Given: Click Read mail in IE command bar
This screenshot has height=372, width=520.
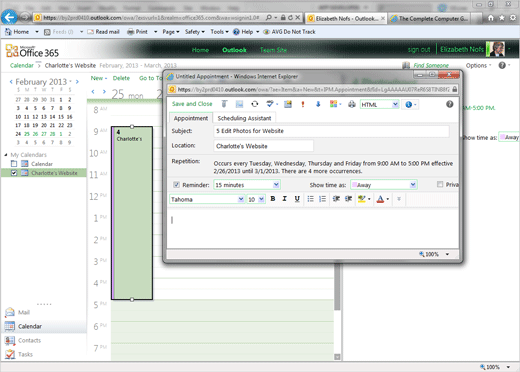Looking at the screenshot, I should coord(103,32).
